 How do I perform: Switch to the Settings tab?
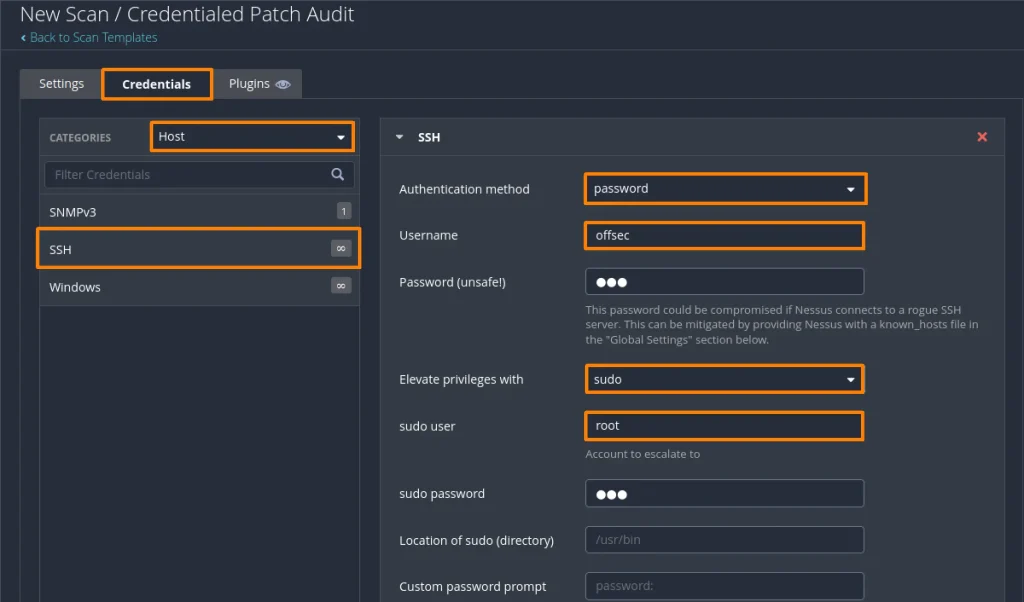pos(61,84)
